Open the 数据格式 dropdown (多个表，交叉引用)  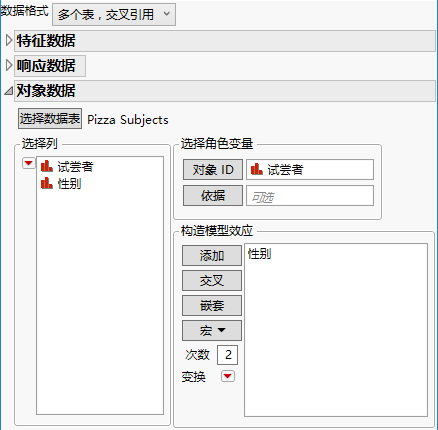click(114, 15)
